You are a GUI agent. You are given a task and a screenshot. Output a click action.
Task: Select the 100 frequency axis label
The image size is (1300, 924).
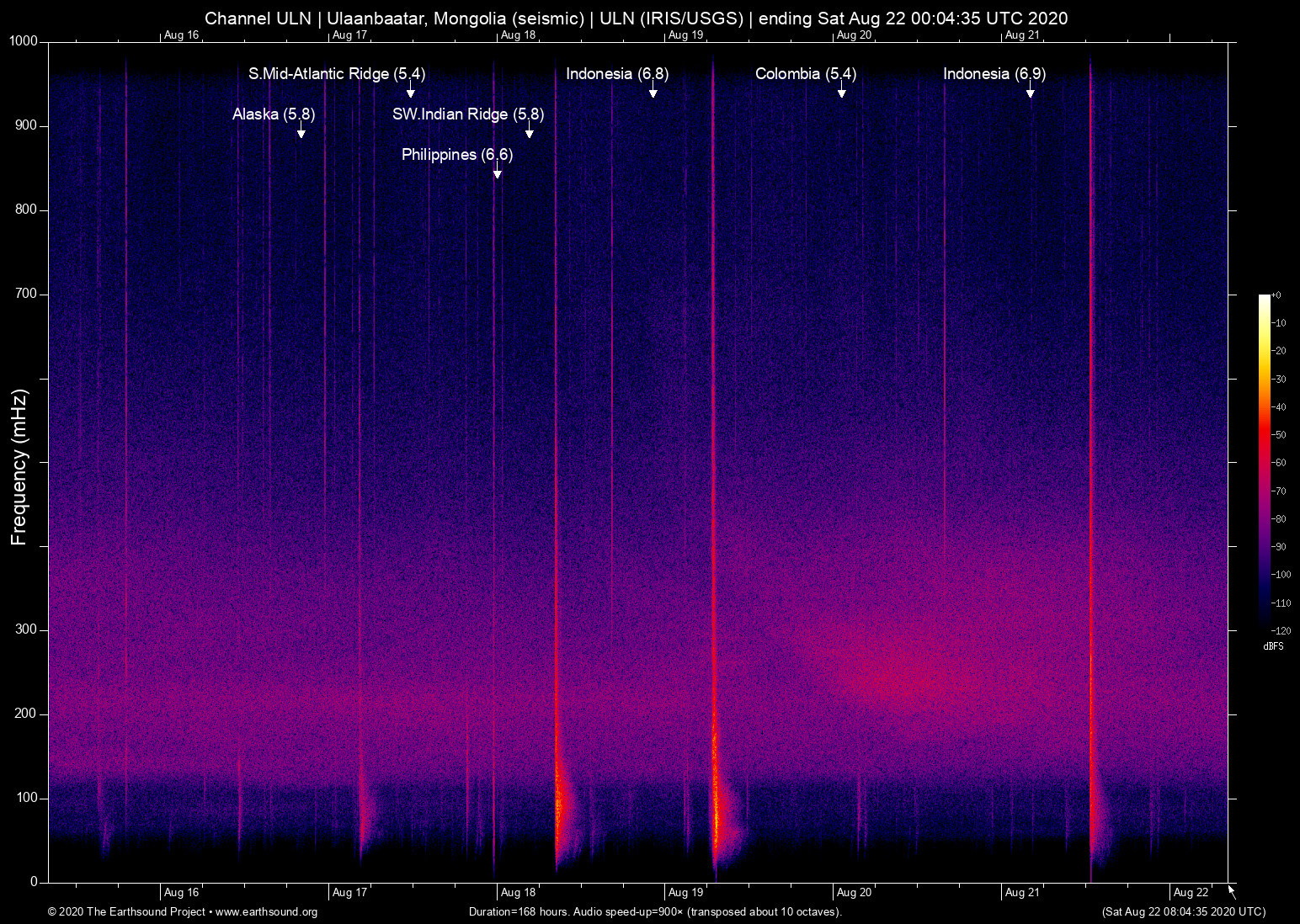click(x=27, y=798)
